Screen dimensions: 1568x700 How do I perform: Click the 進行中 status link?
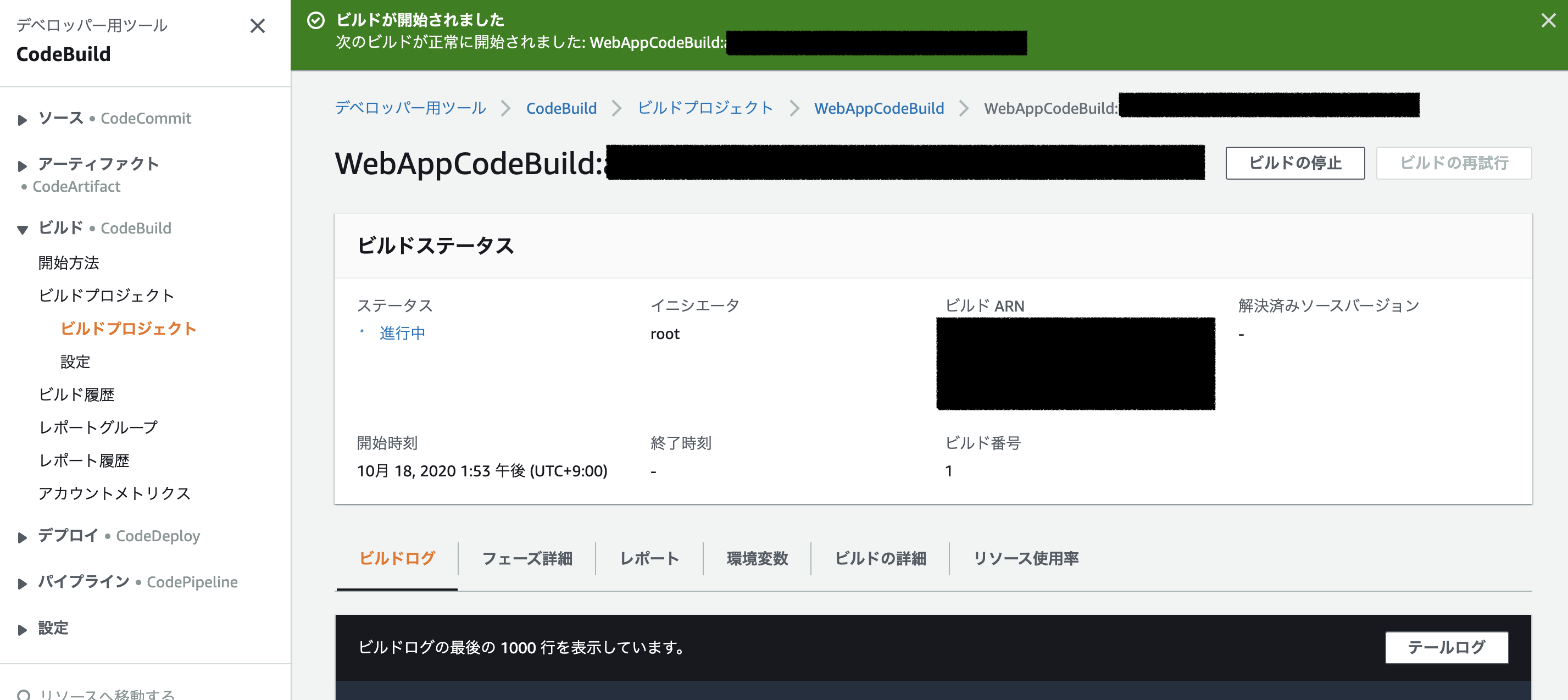[402, 333]
